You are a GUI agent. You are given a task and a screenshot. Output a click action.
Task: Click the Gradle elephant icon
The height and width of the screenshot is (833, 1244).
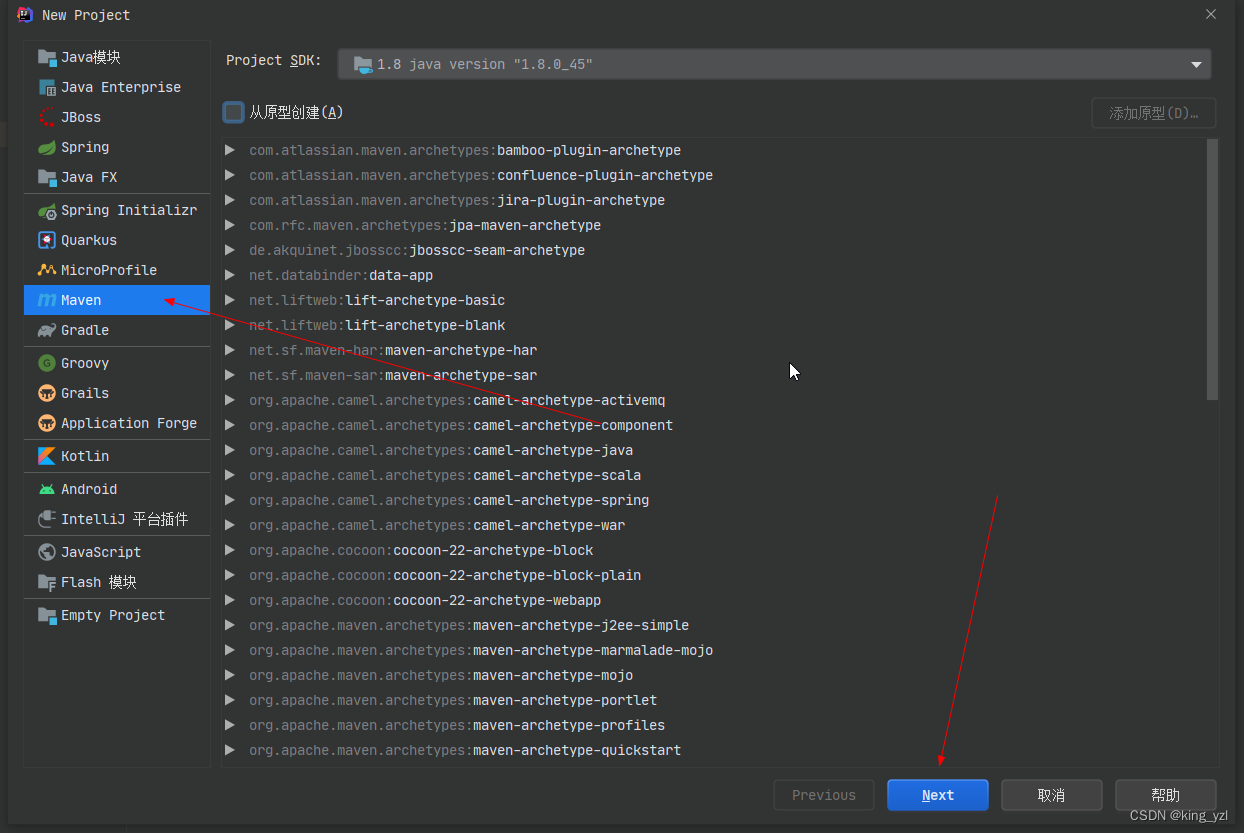point(47,330)
